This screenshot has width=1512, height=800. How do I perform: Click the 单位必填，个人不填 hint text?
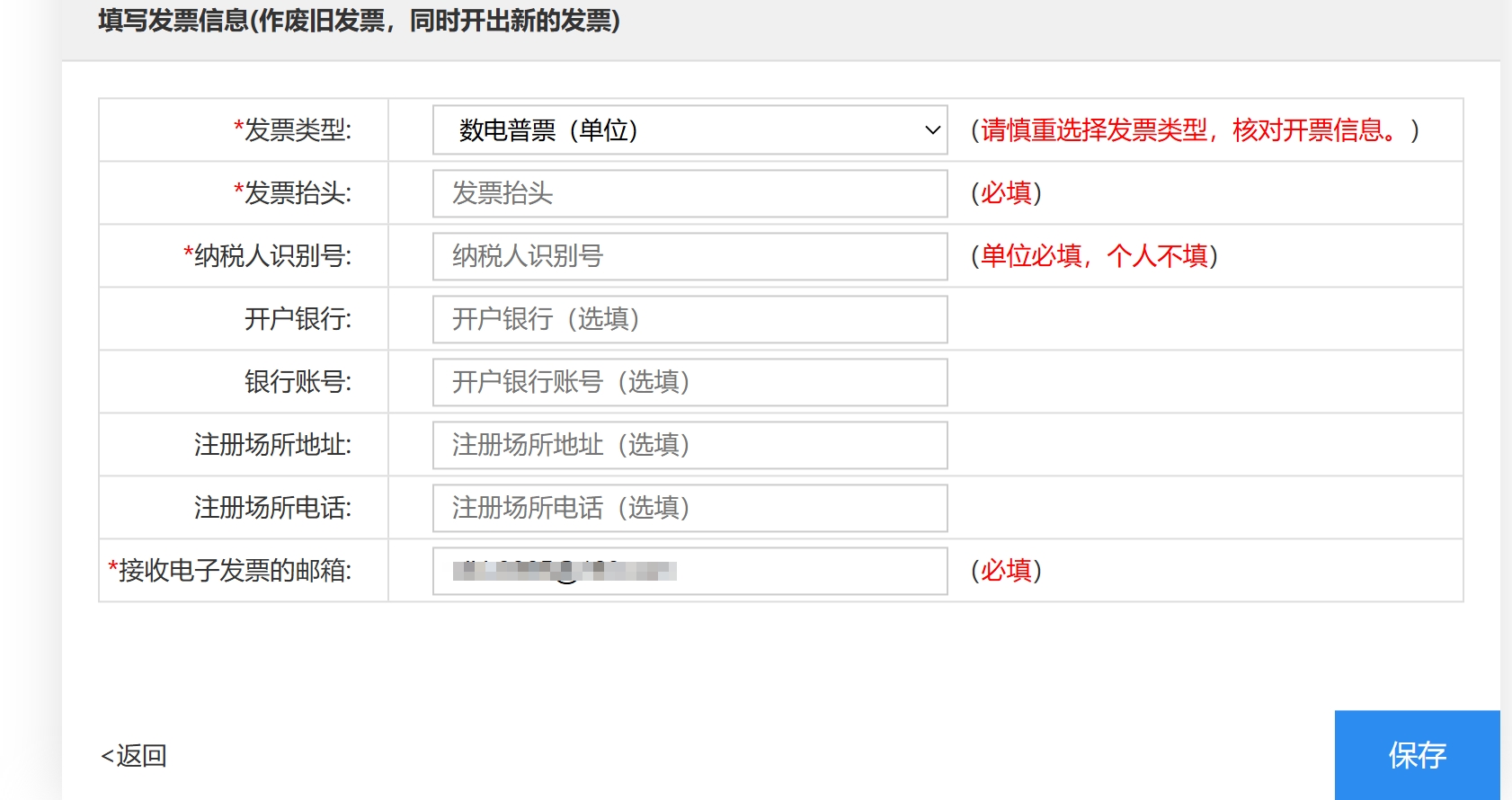click(1094, 256)
